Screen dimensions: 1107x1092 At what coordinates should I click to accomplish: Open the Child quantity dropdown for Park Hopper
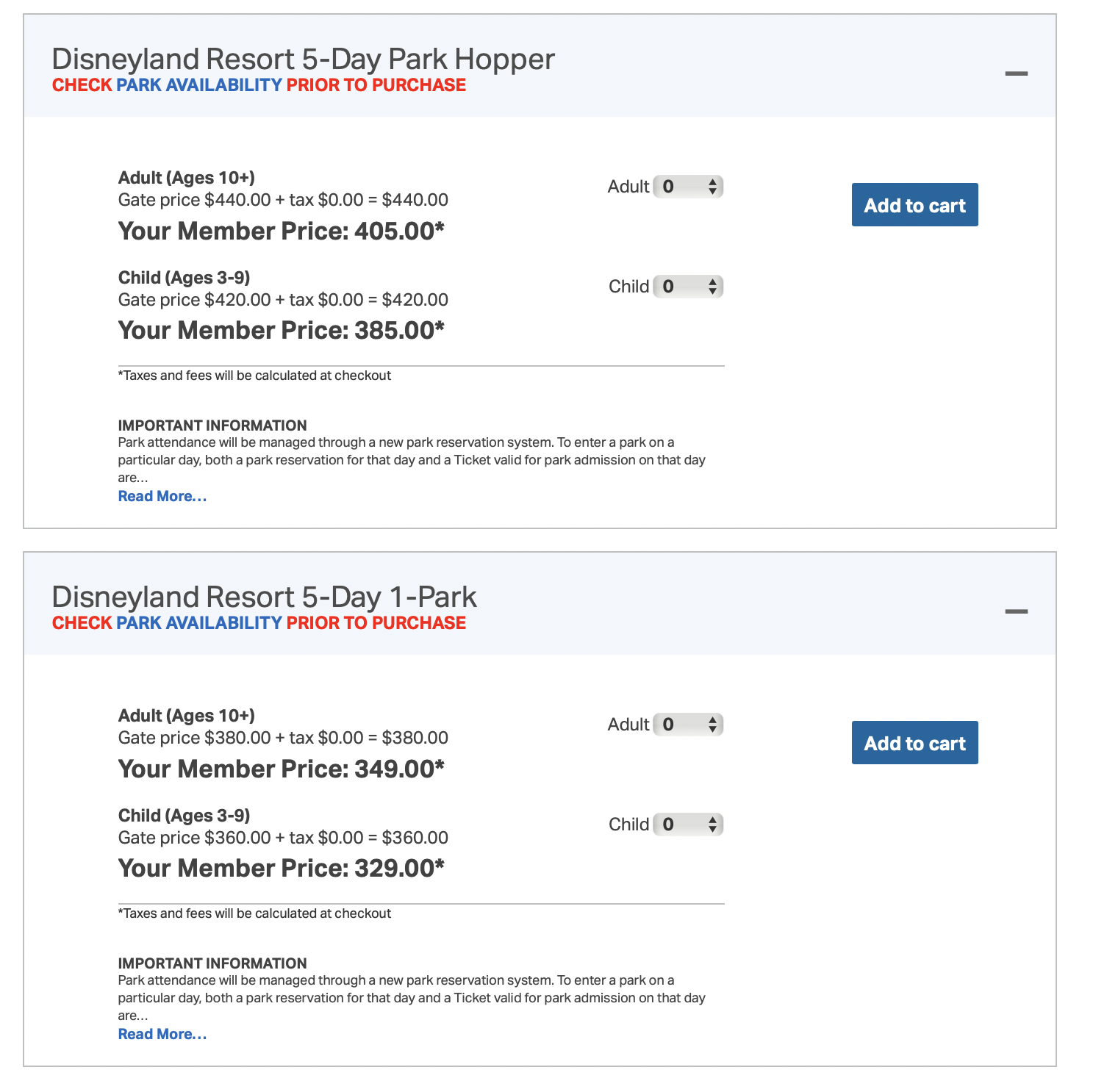click(689, 287)
